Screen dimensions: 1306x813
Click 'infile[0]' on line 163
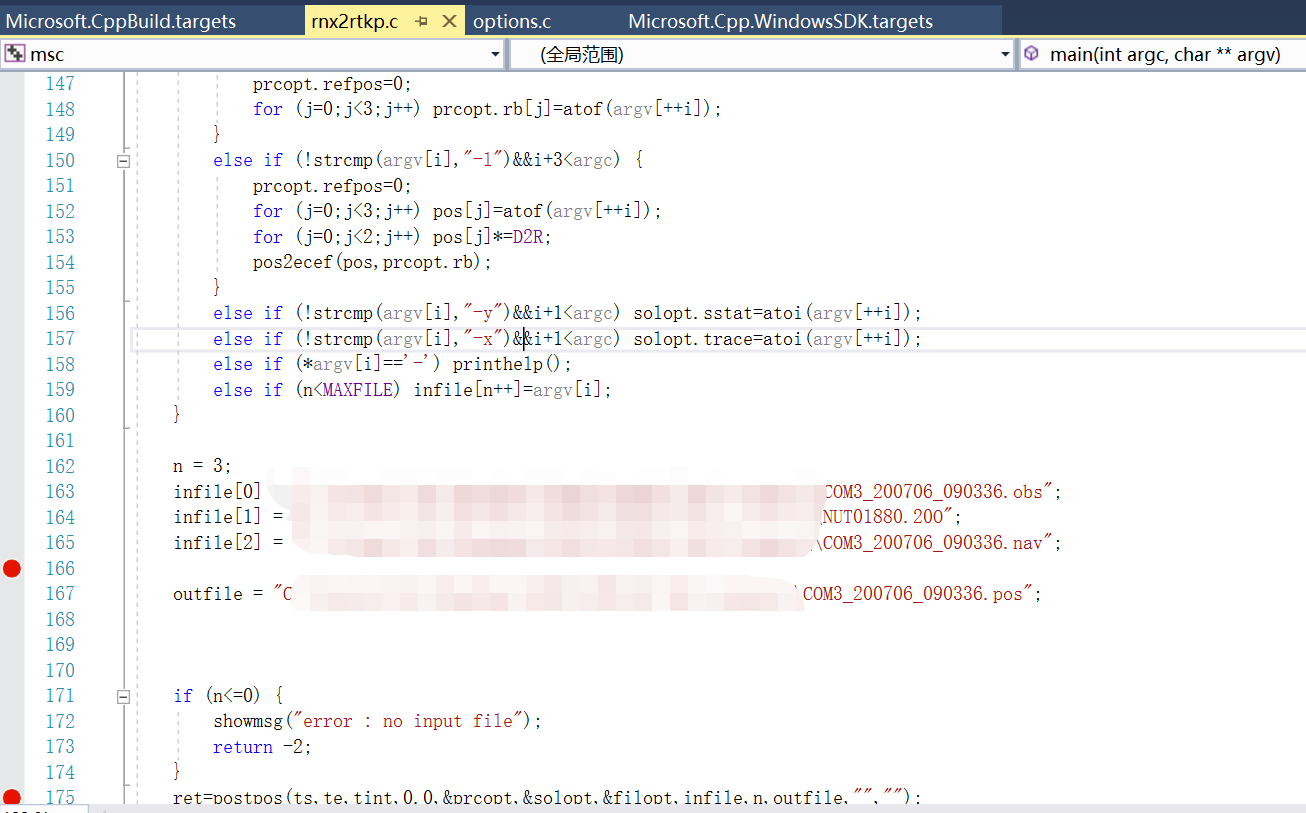217,492
